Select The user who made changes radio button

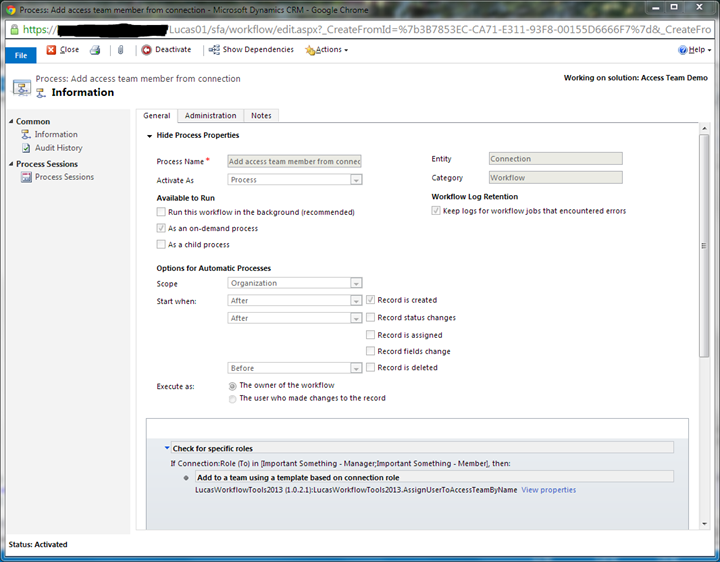pos(233,399)
